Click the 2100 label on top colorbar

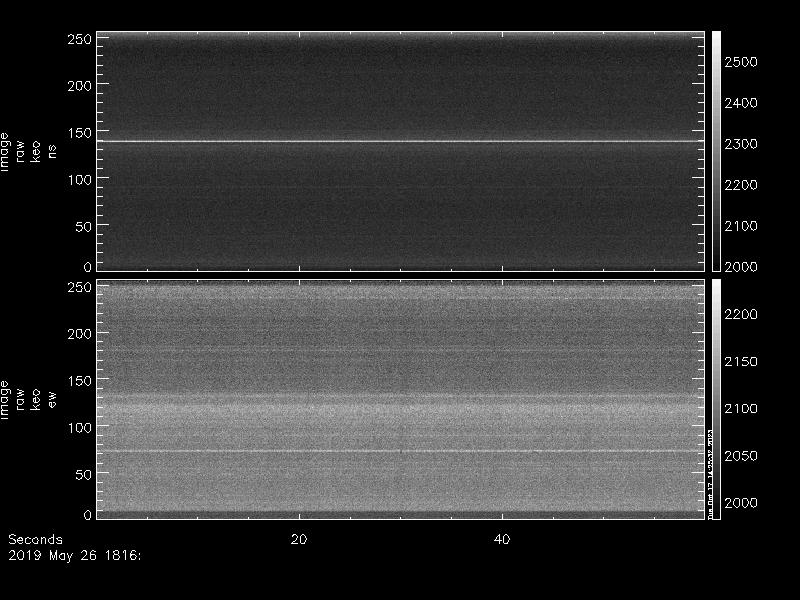[x=741, y=226]
